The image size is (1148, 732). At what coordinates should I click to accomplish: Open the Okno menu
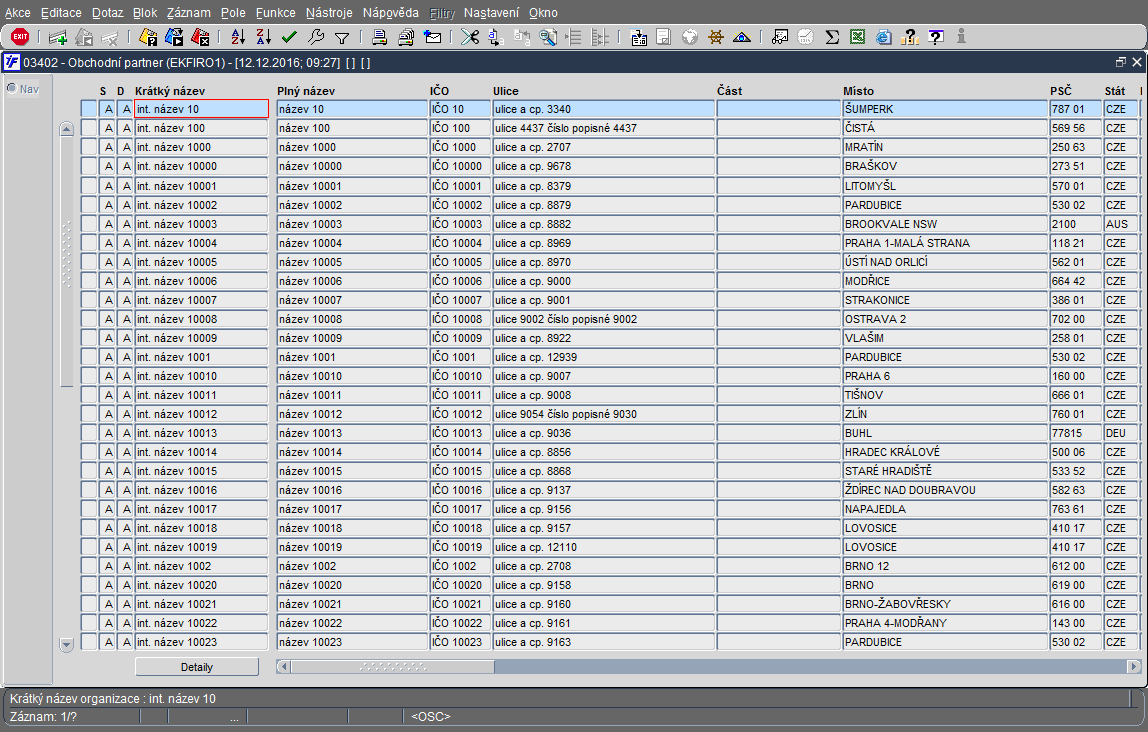pyautogui.click(x=543, y=12)
